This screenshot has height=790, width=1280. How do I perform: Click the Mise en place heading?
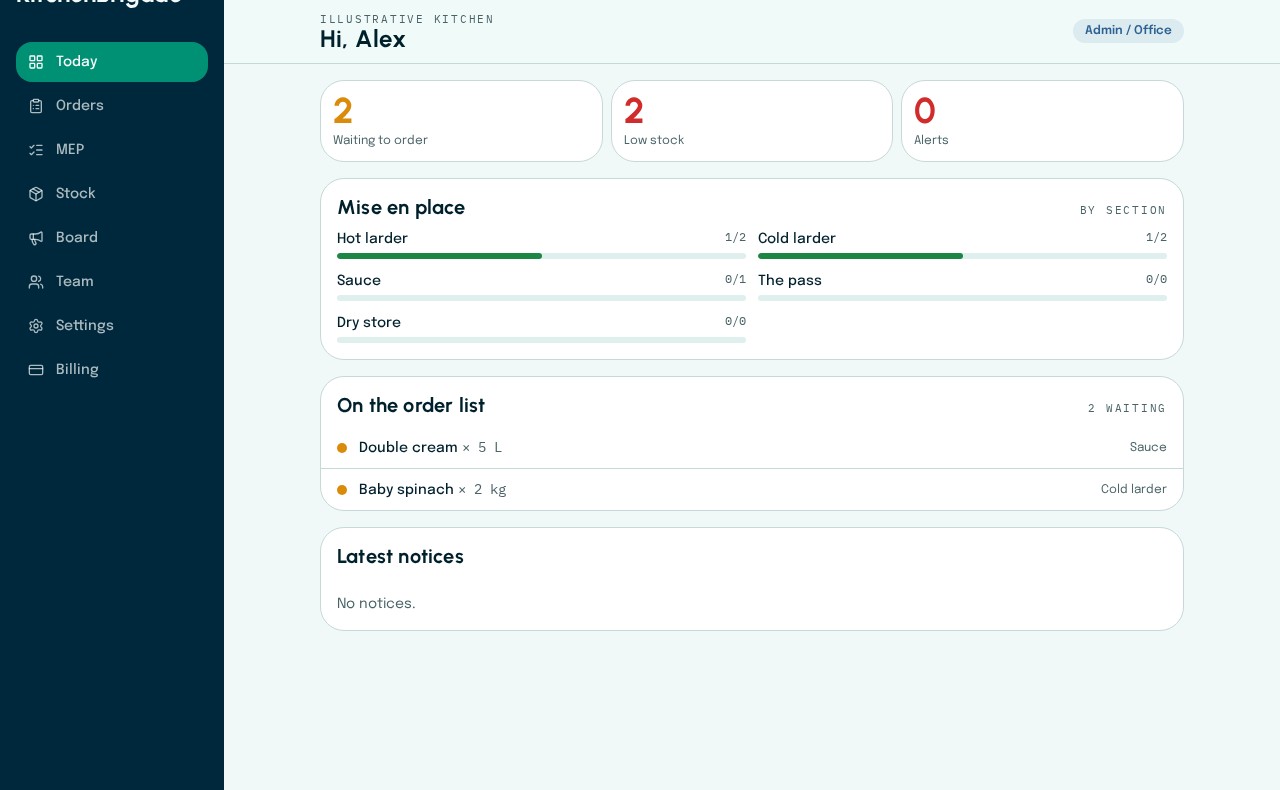(401, 208)
